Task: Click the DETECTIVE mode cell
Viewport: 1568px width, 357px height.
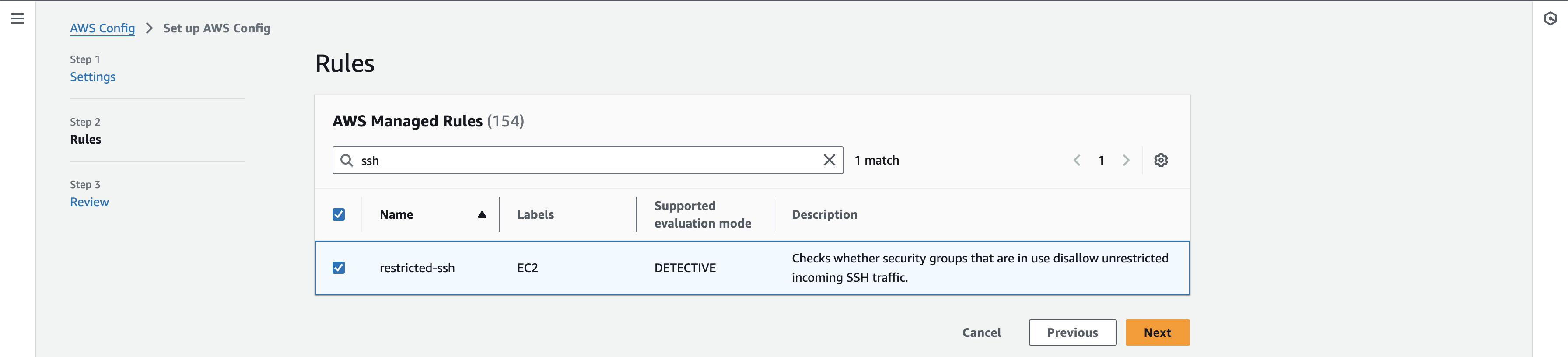Action: click(685, 268)
